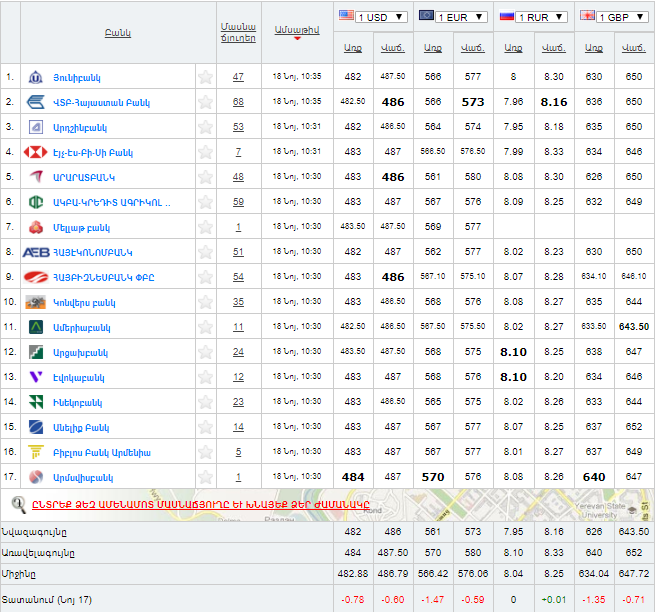Click the red oval logo in row 9
The height and width of the screenshot is (612, 655).
tap(36, 277)
